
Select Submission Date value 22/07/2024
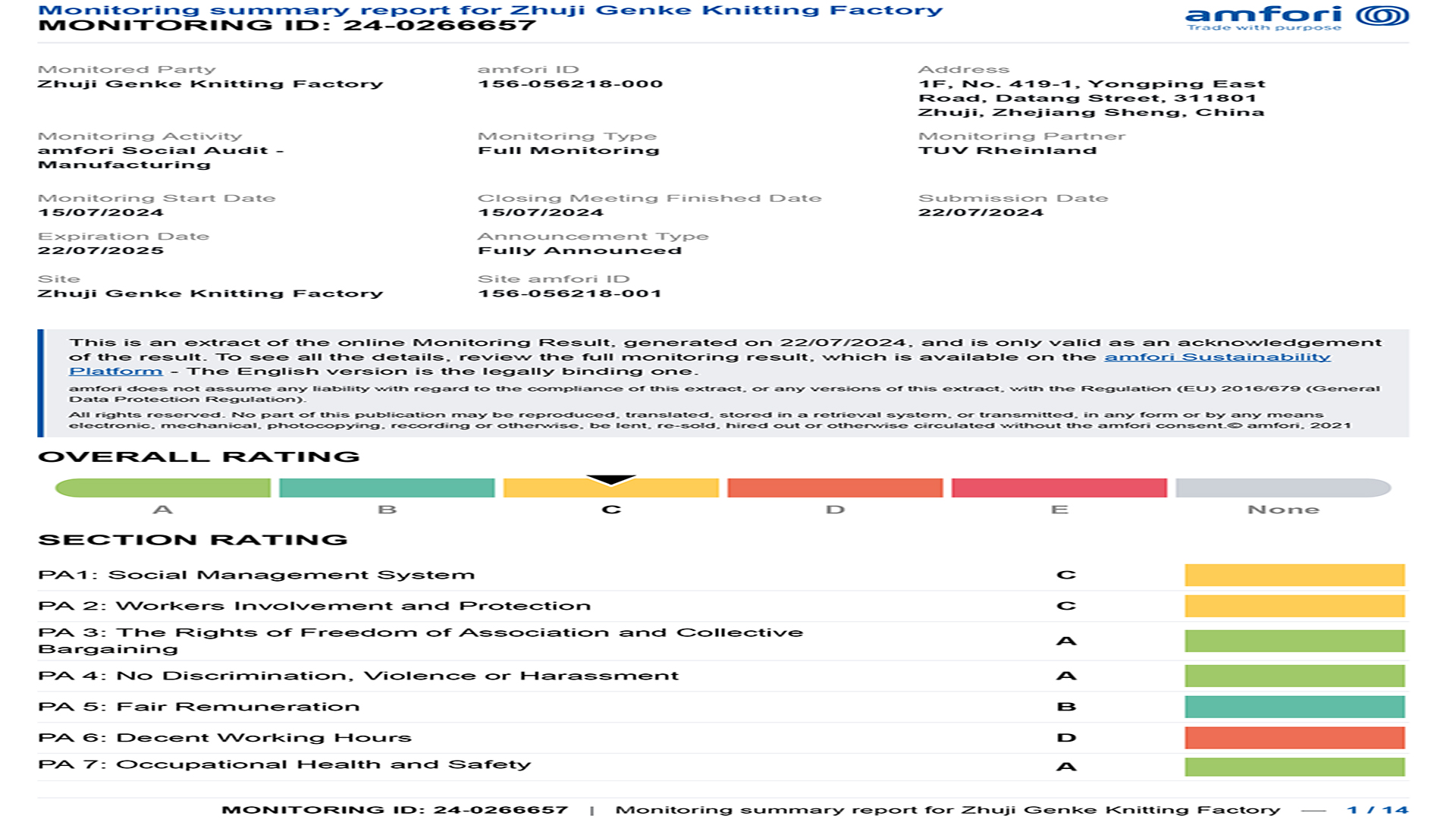click(981, 212)
